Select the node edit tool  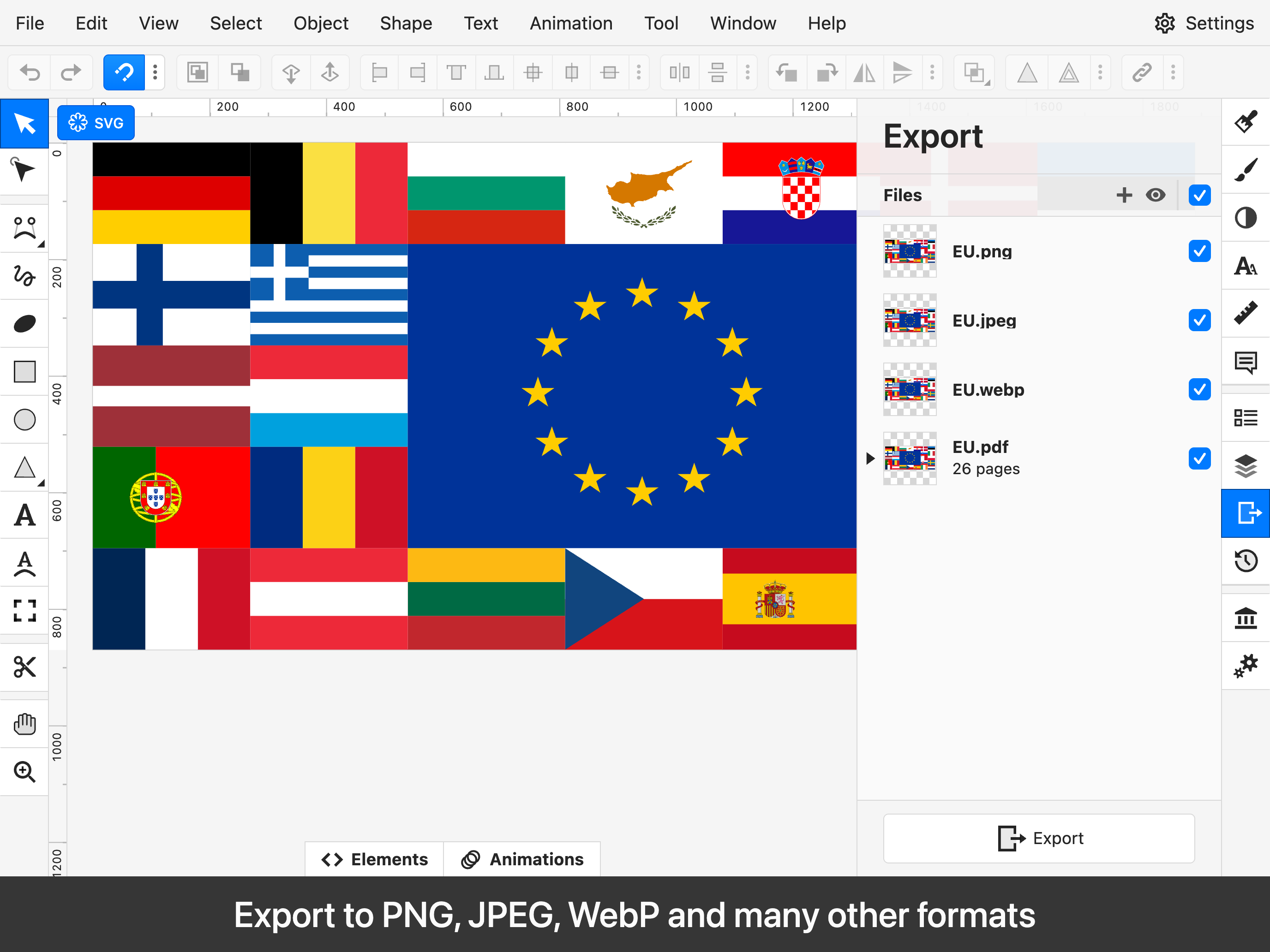click(x=24, y=171)
